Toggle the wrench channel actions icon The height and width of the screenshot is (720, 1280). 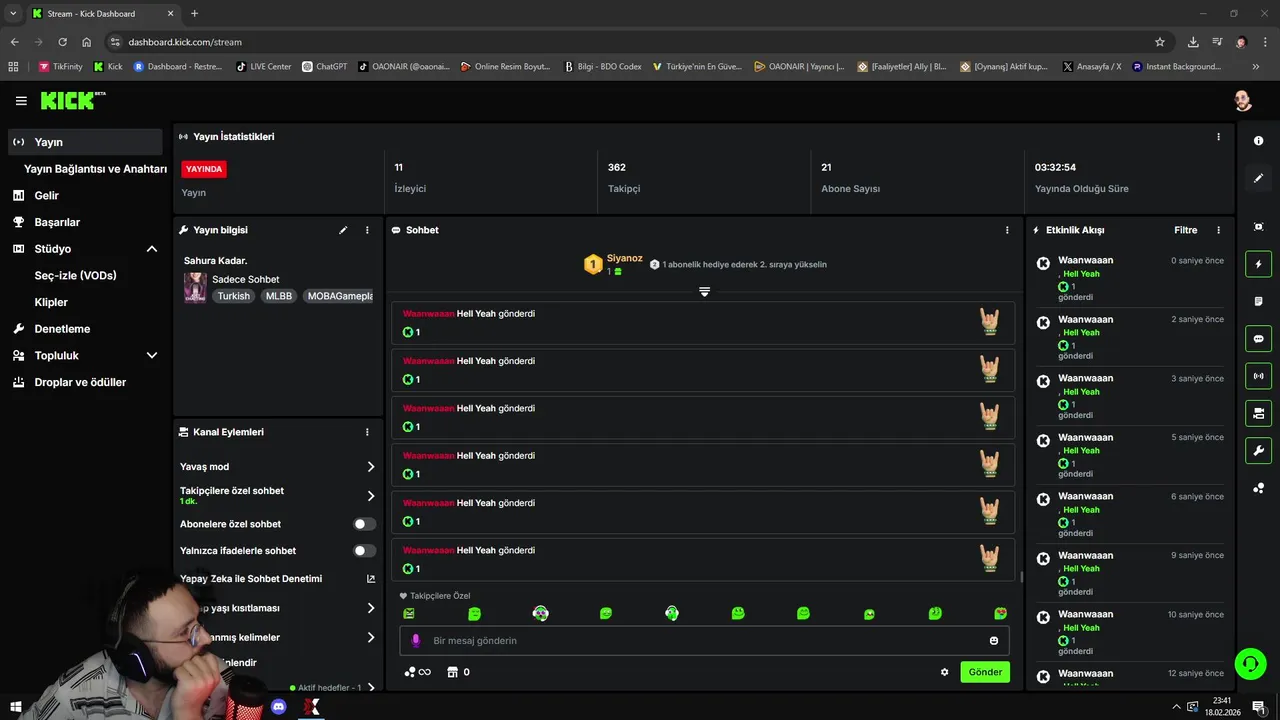tap(1258, 450)
